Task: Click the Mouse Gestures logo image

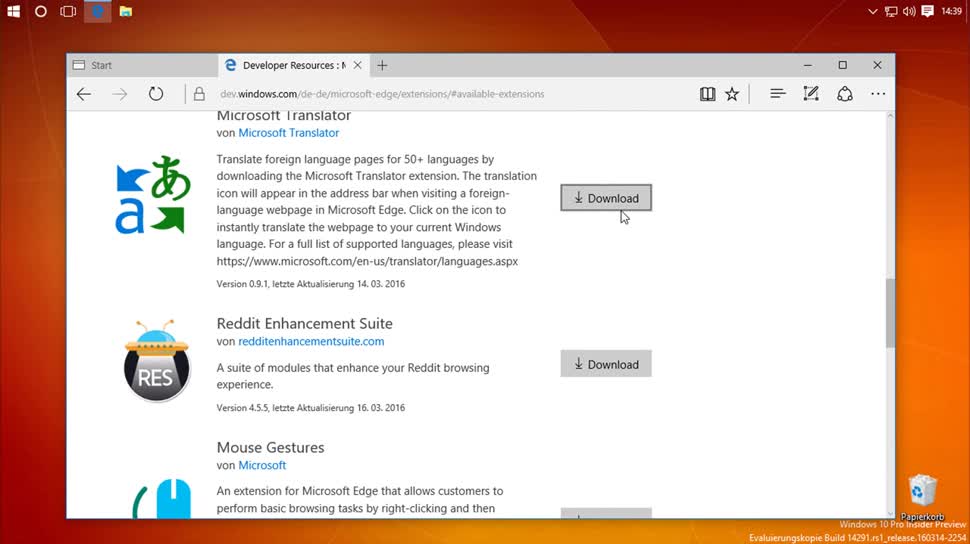Action: 162,499
